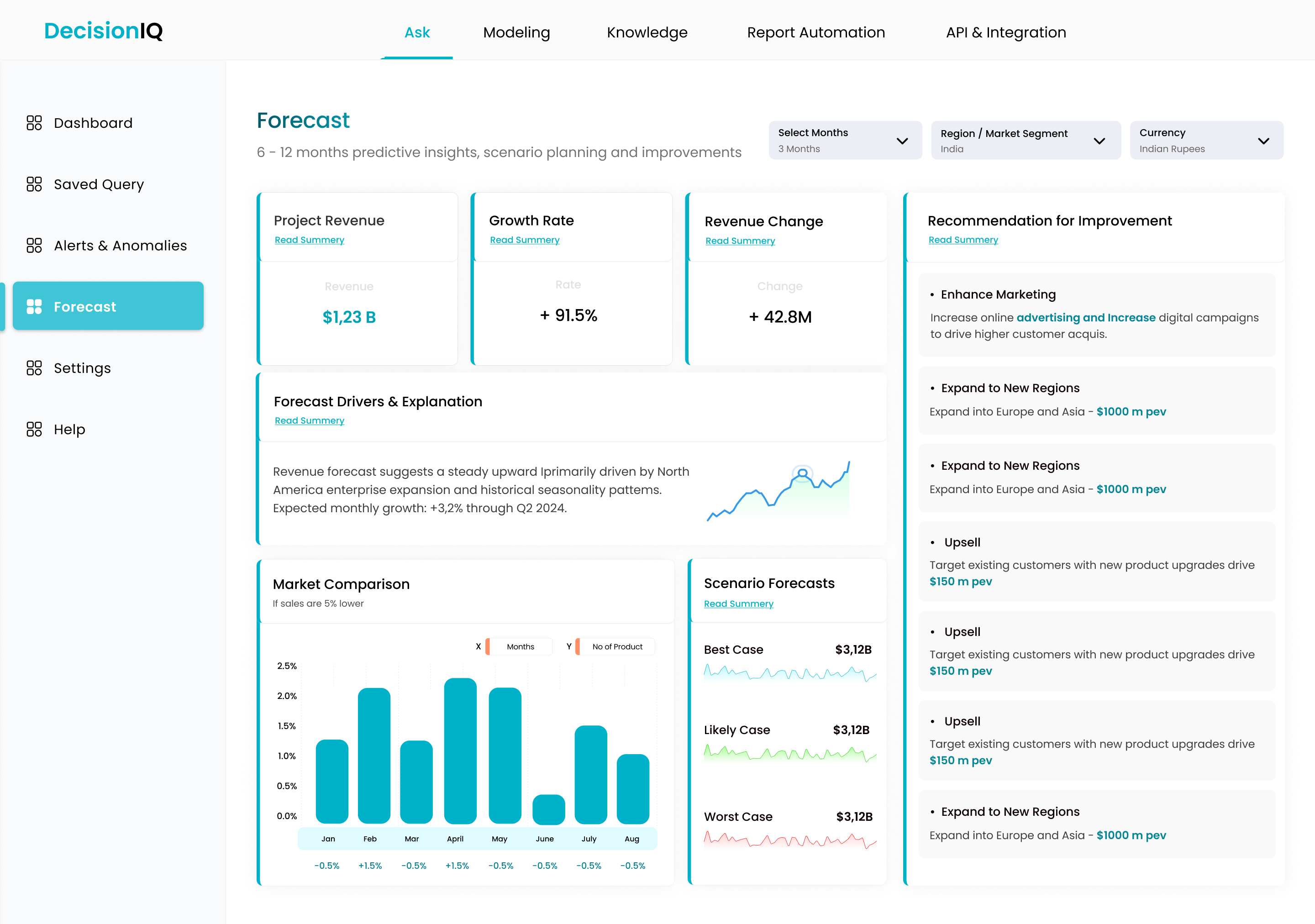This screenshot has width=1315, height=924.
Task: Open the Select Months dropdown
Action: click(845, 140)
